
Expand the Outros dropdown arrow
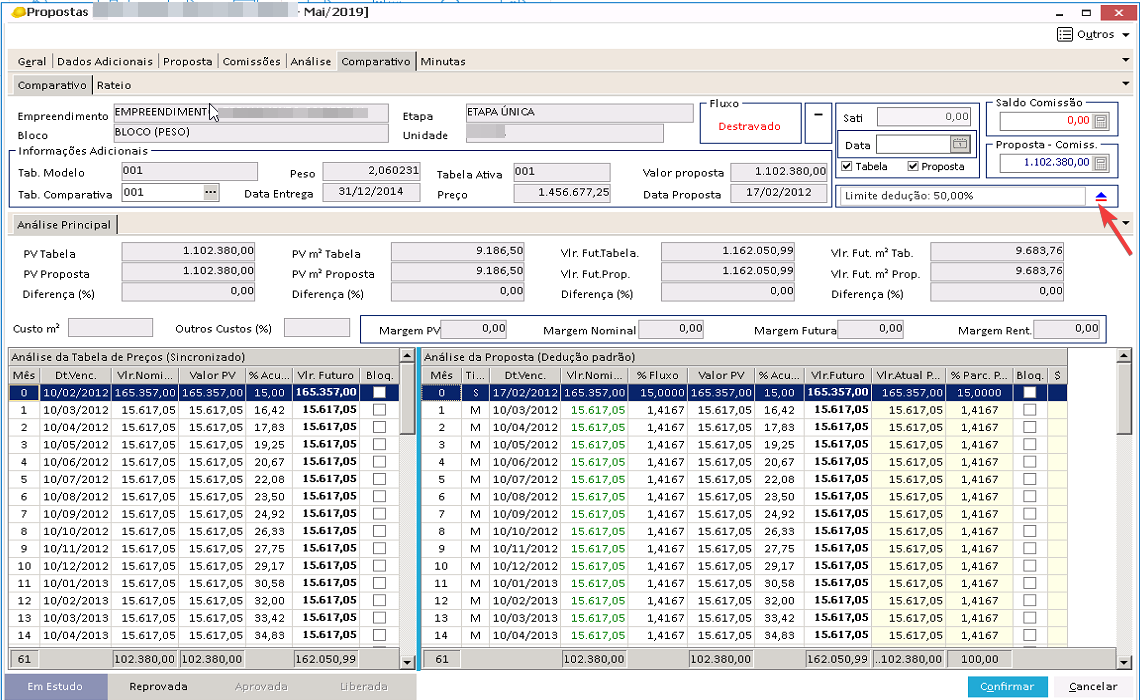(1127, 35)
